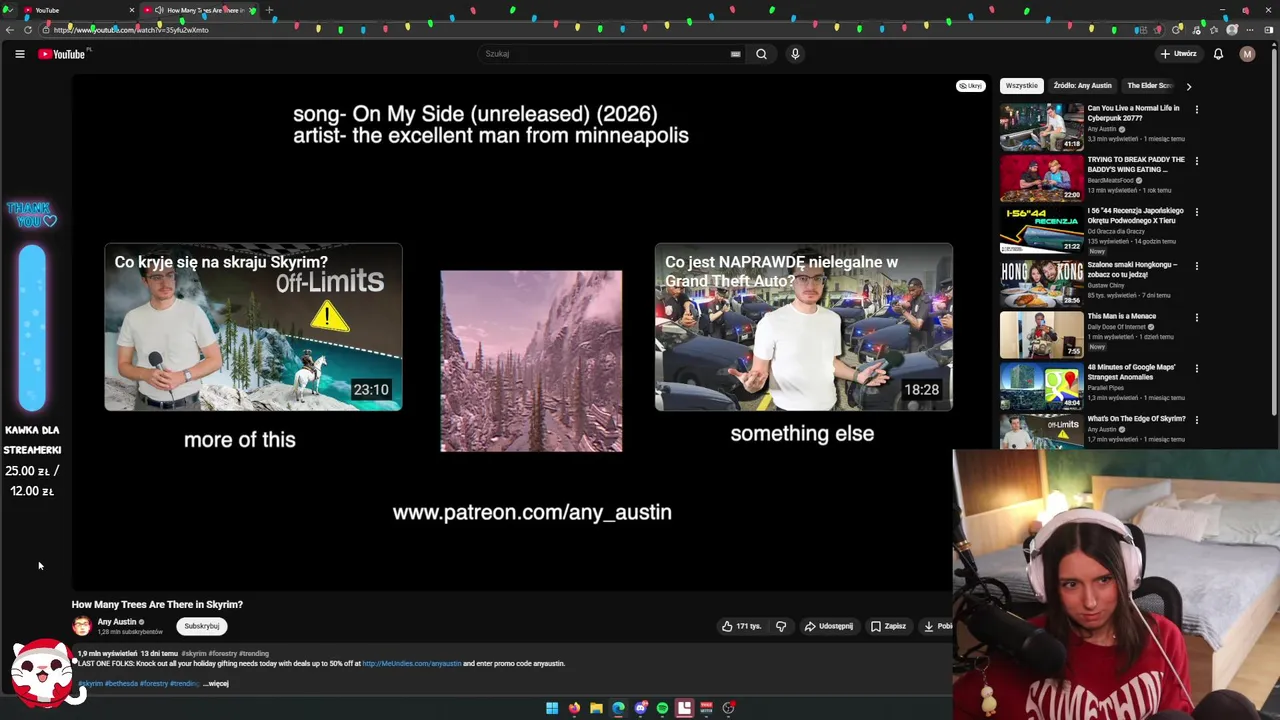
Task: Open options for This Man is a Menace video
Action: [1196, 317]
